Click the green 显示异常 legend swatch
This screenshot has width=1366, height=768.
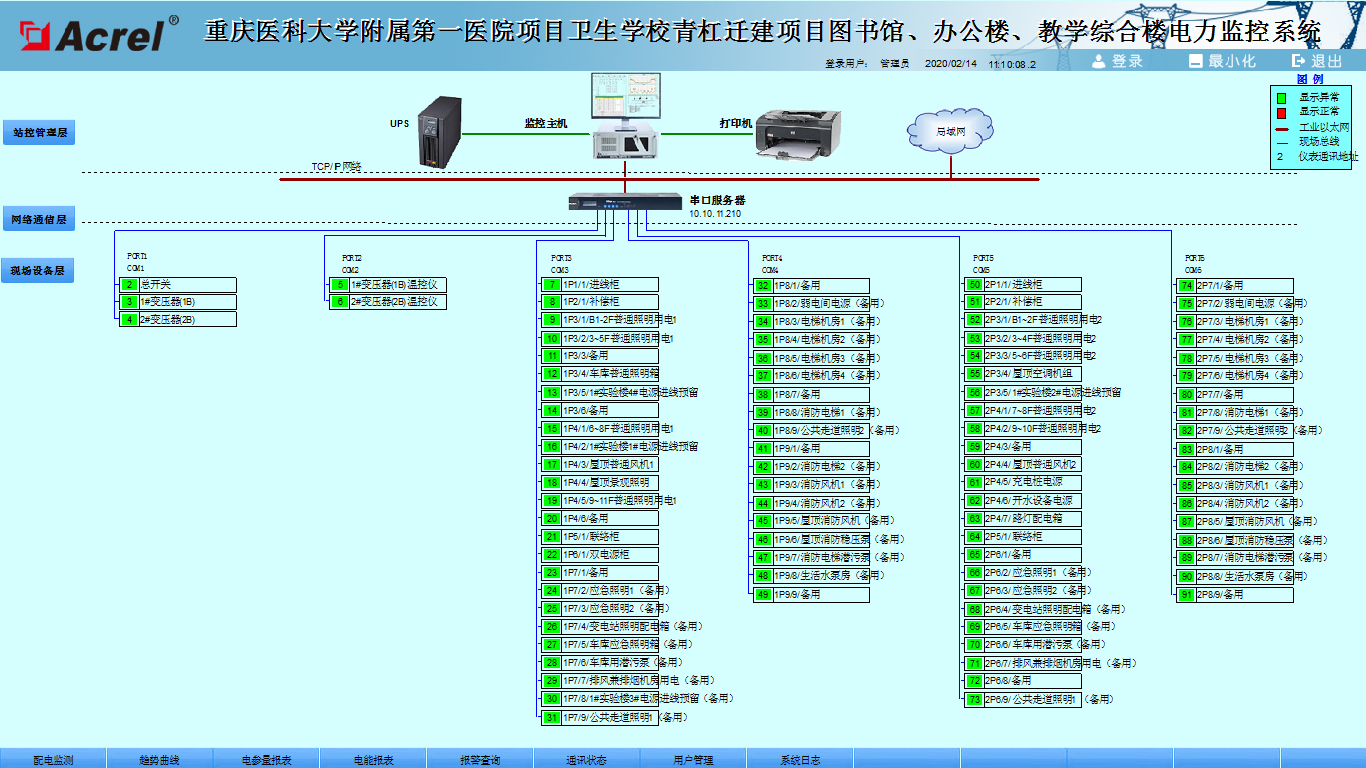click(x=1281, y=97)
